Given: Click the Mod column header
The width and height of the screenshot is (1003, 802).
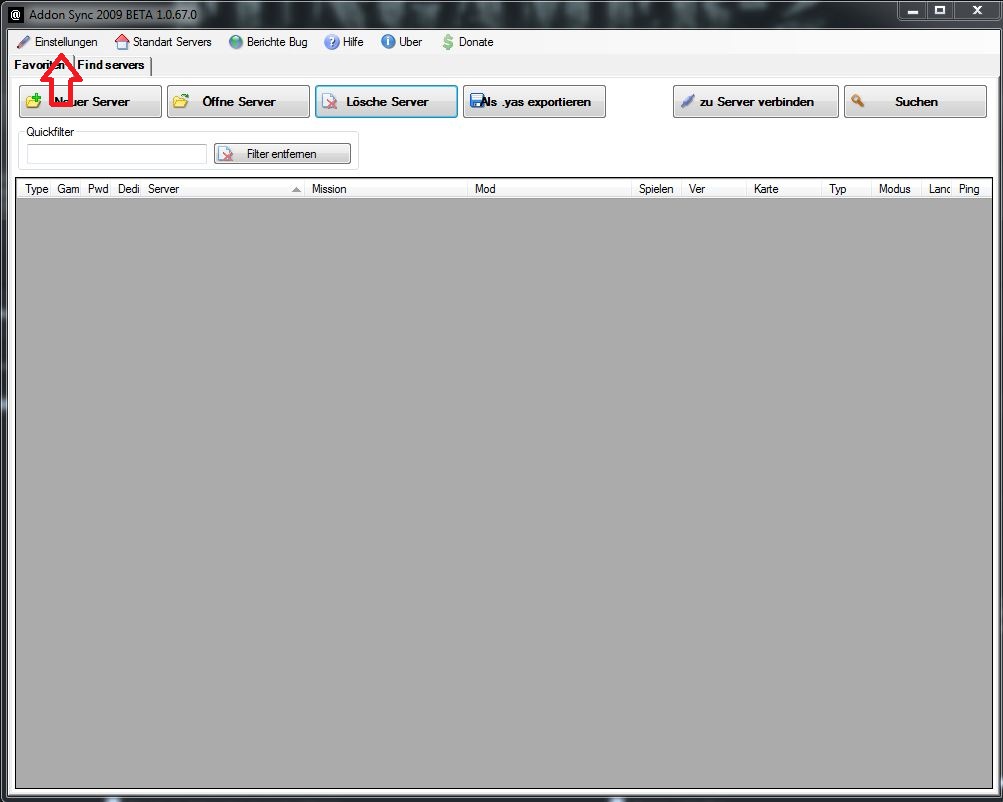Looking at the screenshot, I should [x=550, y=189].
